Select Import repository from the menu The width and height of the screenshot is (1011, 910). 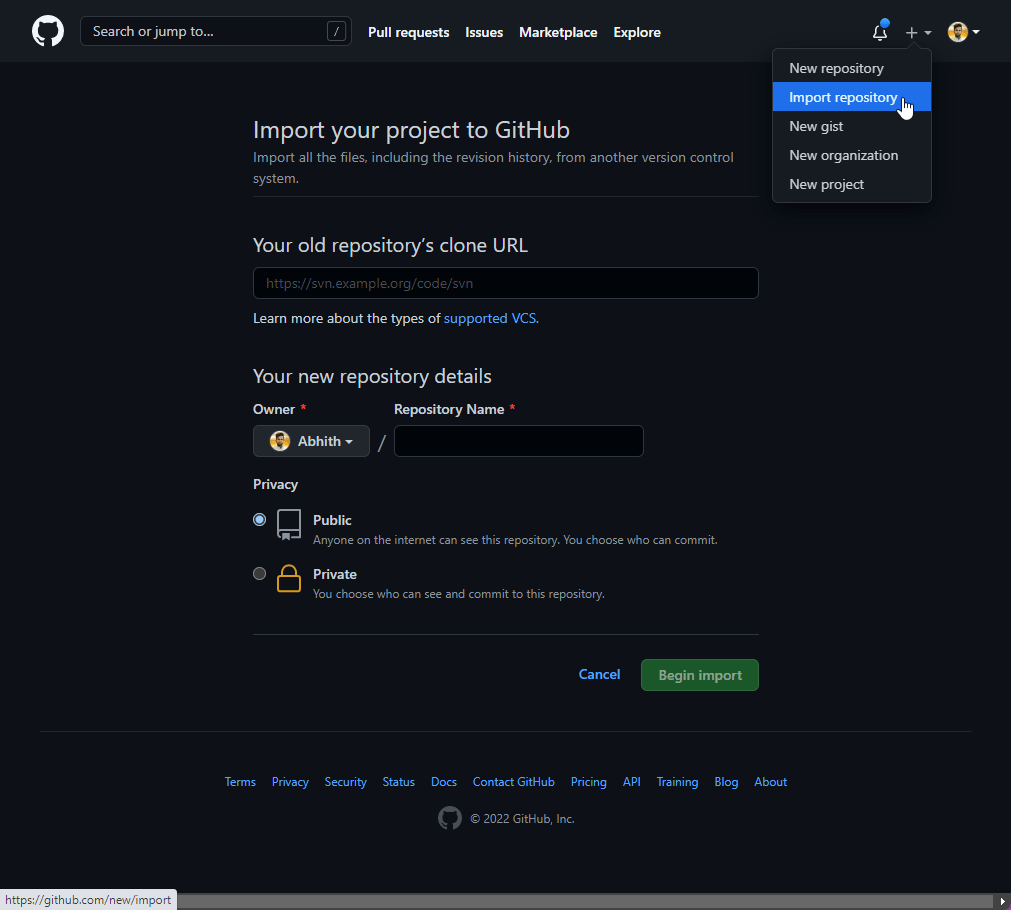coord(843,97)
